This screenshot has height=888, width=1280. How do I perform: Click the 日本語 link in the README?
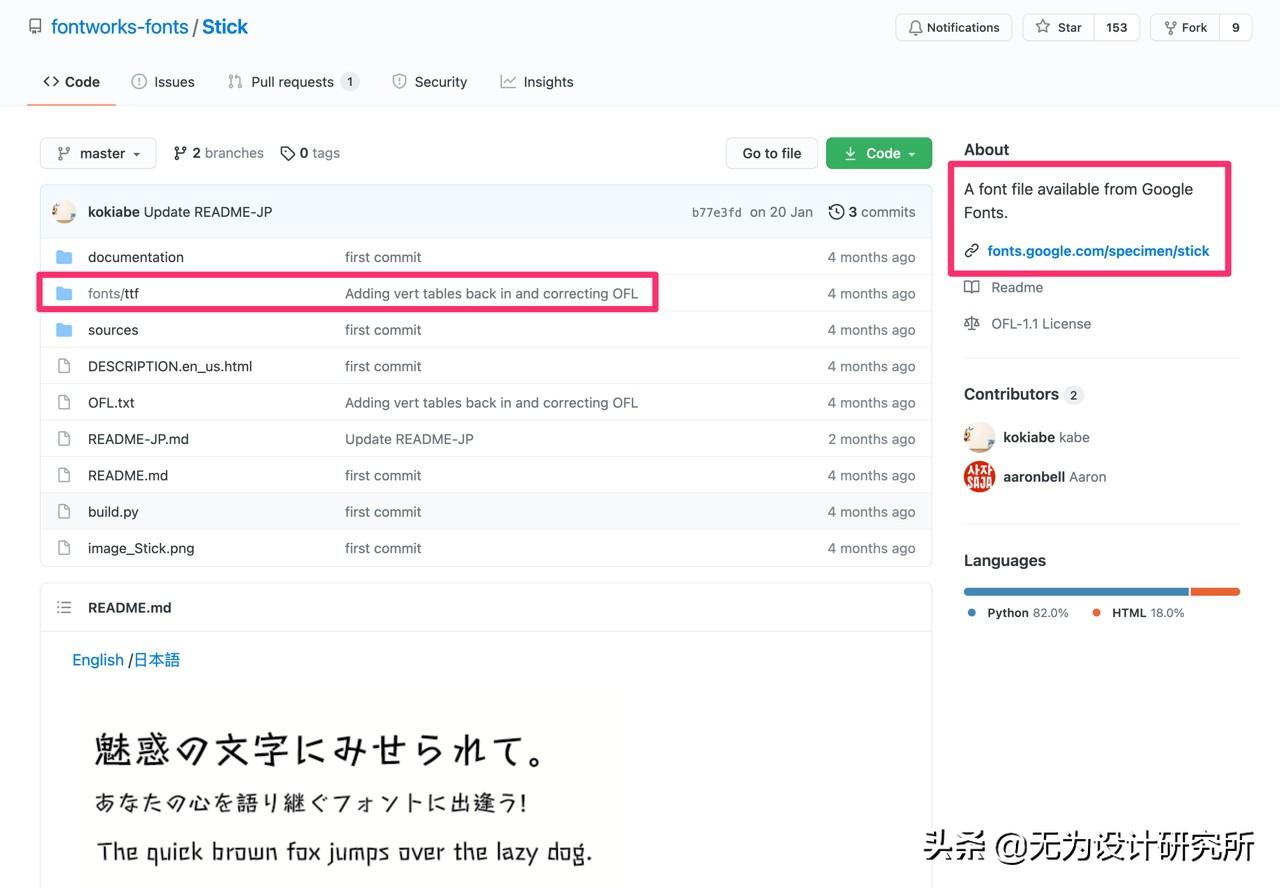(157, 660)
